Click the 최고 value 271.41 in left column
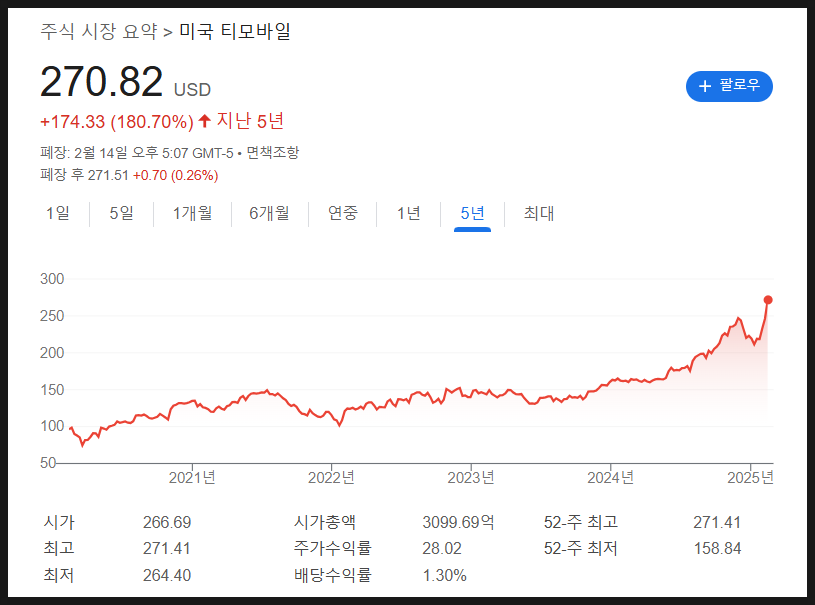Image resolution: width=815 pixels, height=605 pixels. pos(167,548)
